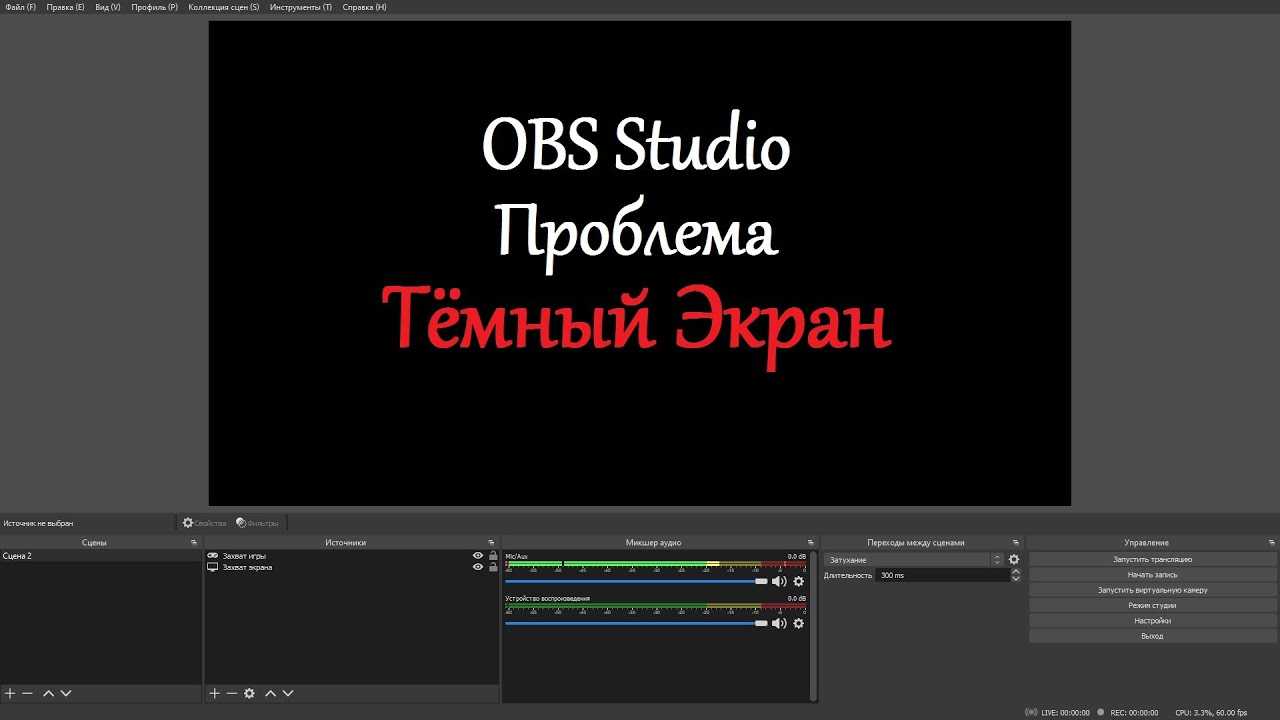
Task: Move the scene up in the Сцены list
Action: 48,693
